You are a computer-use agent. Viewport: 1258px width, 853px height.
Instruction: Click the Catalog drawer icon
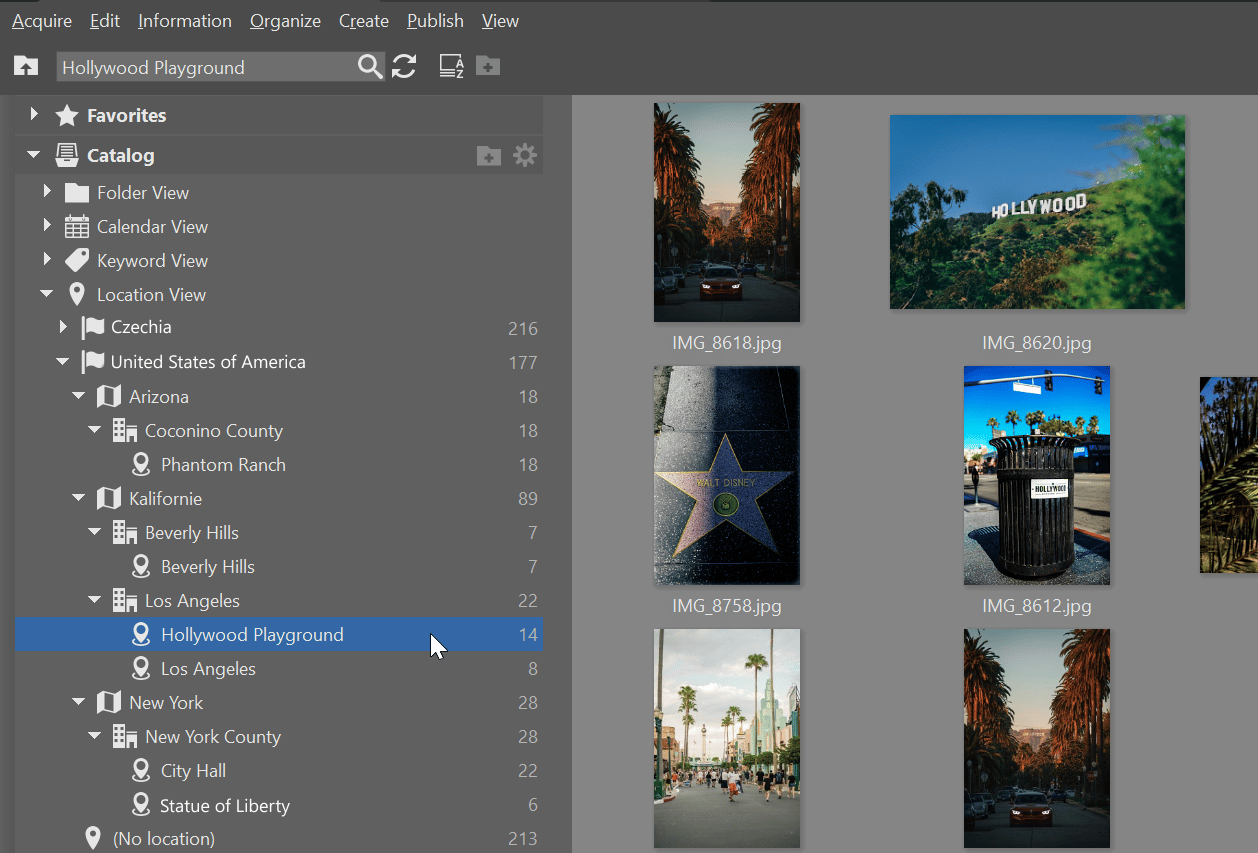click(x=67, y=155)
